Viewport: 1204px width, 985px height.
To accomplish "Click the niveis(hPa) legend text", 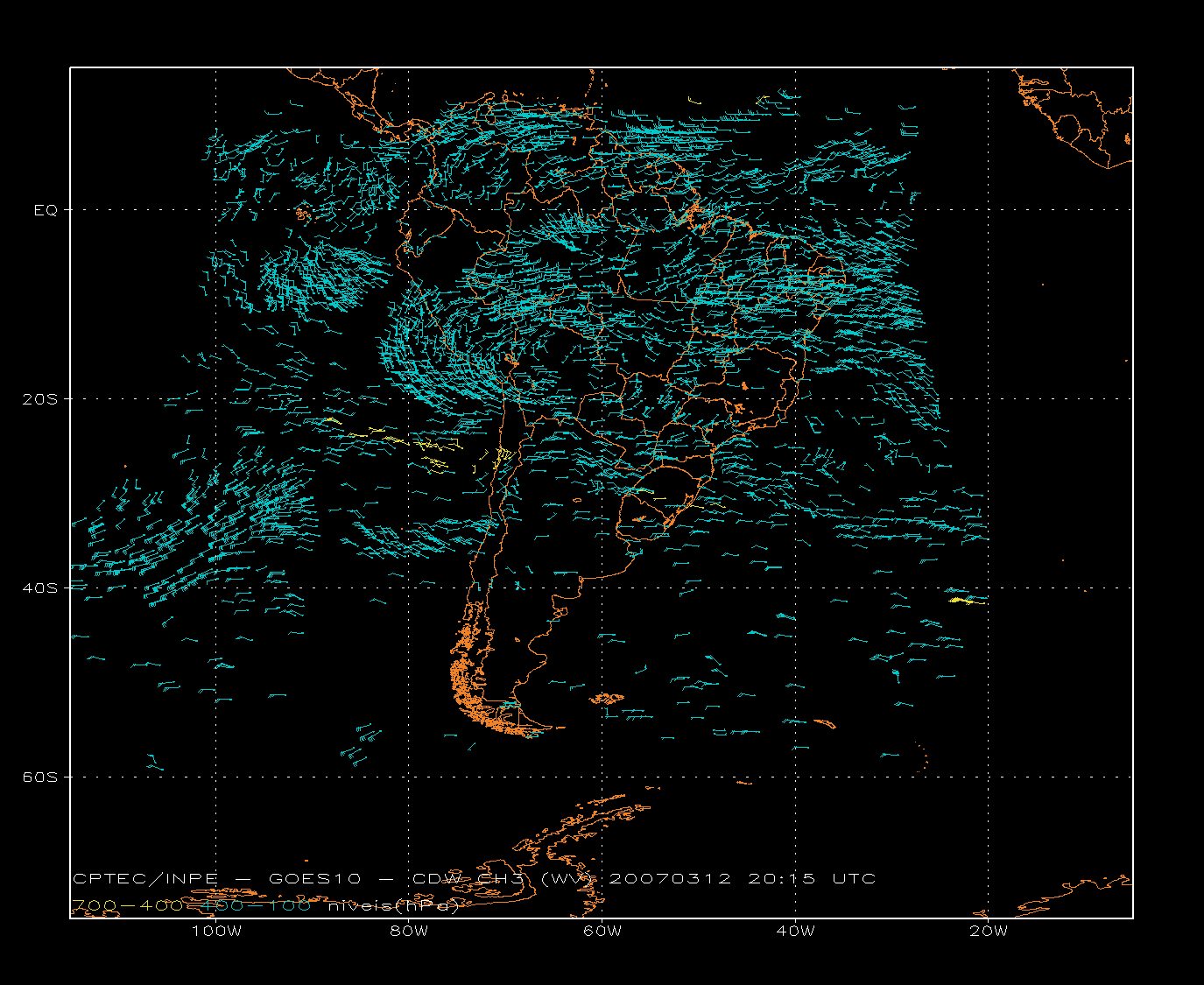I will pyautogui.click(x=393, y=906).
